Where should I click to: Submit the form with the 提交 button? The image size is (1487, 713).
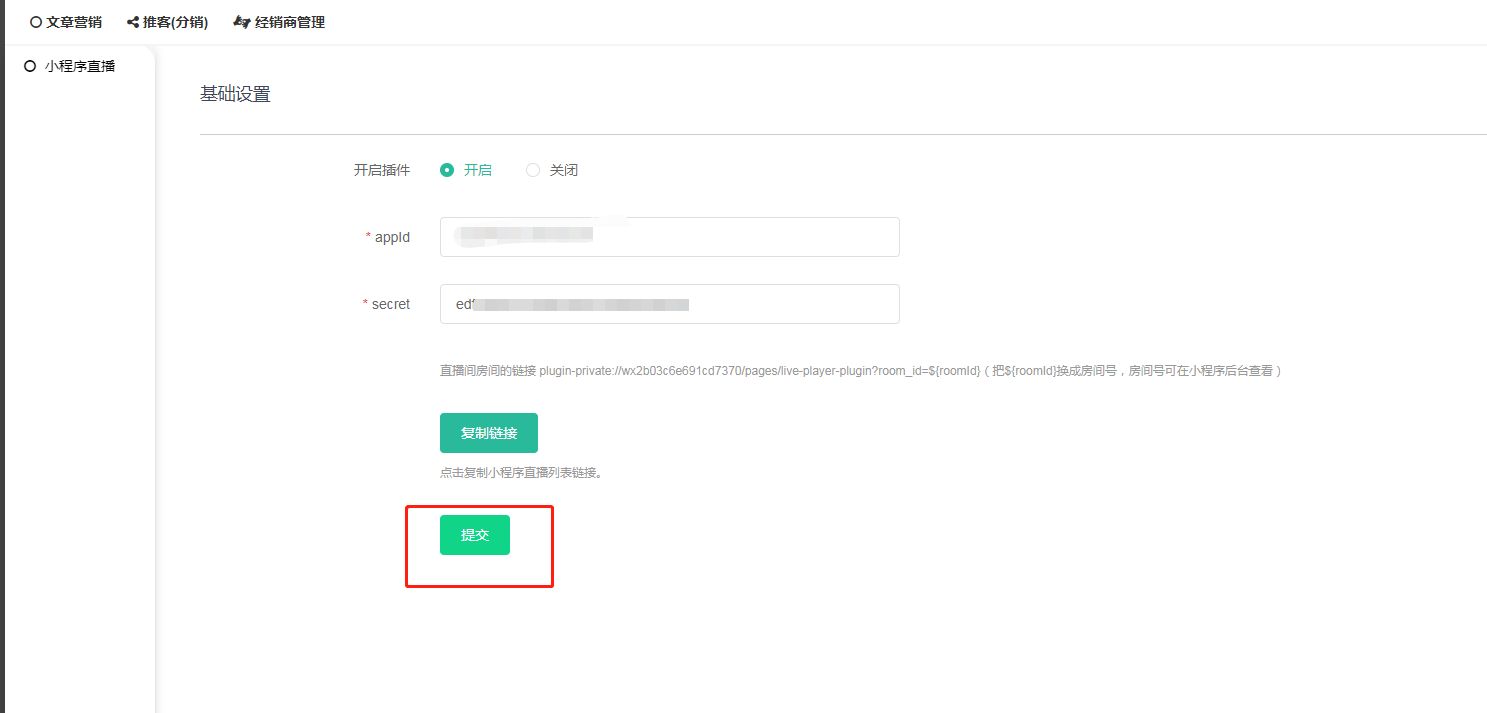tap(475, 535)
